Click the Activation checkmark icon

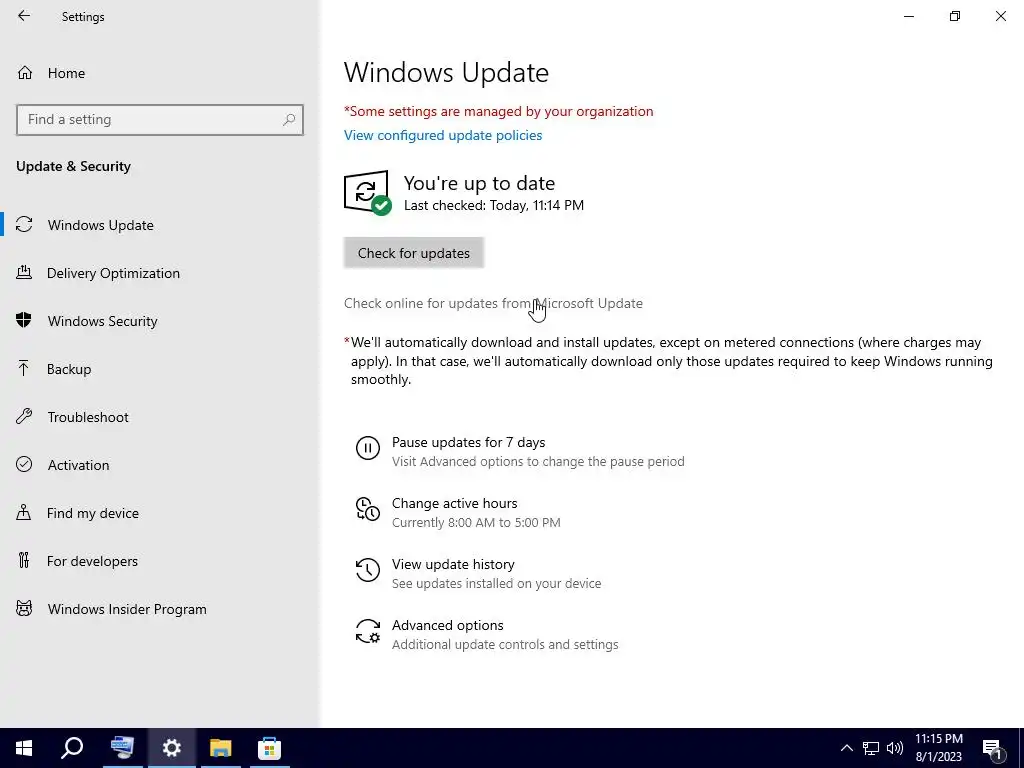24,464
